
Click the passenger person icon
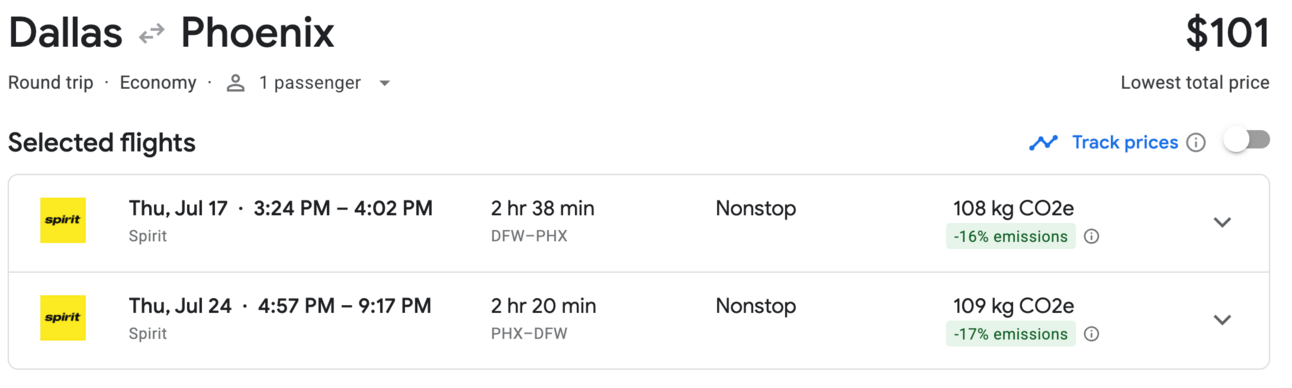coord(236,83)
